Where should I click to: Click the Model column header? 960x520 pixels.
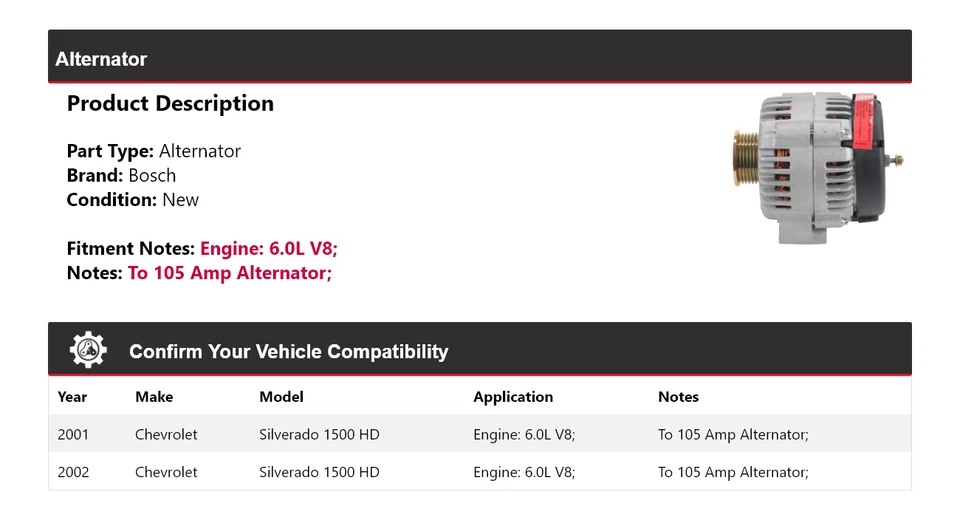(281, 397)
